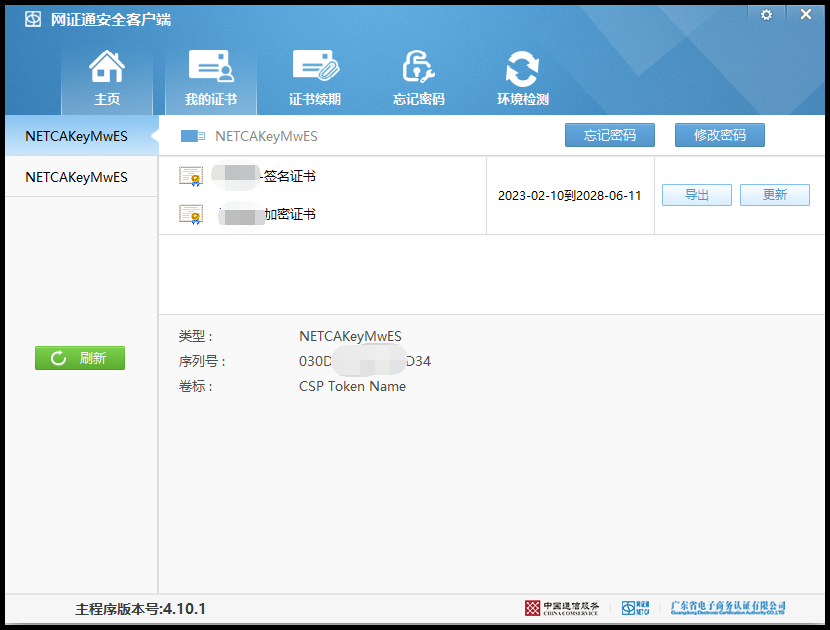Click the 忘记密码 unlock icon in toolbar
The width and height of the screenshot is (830, 630).
click(x=418, y=68)
